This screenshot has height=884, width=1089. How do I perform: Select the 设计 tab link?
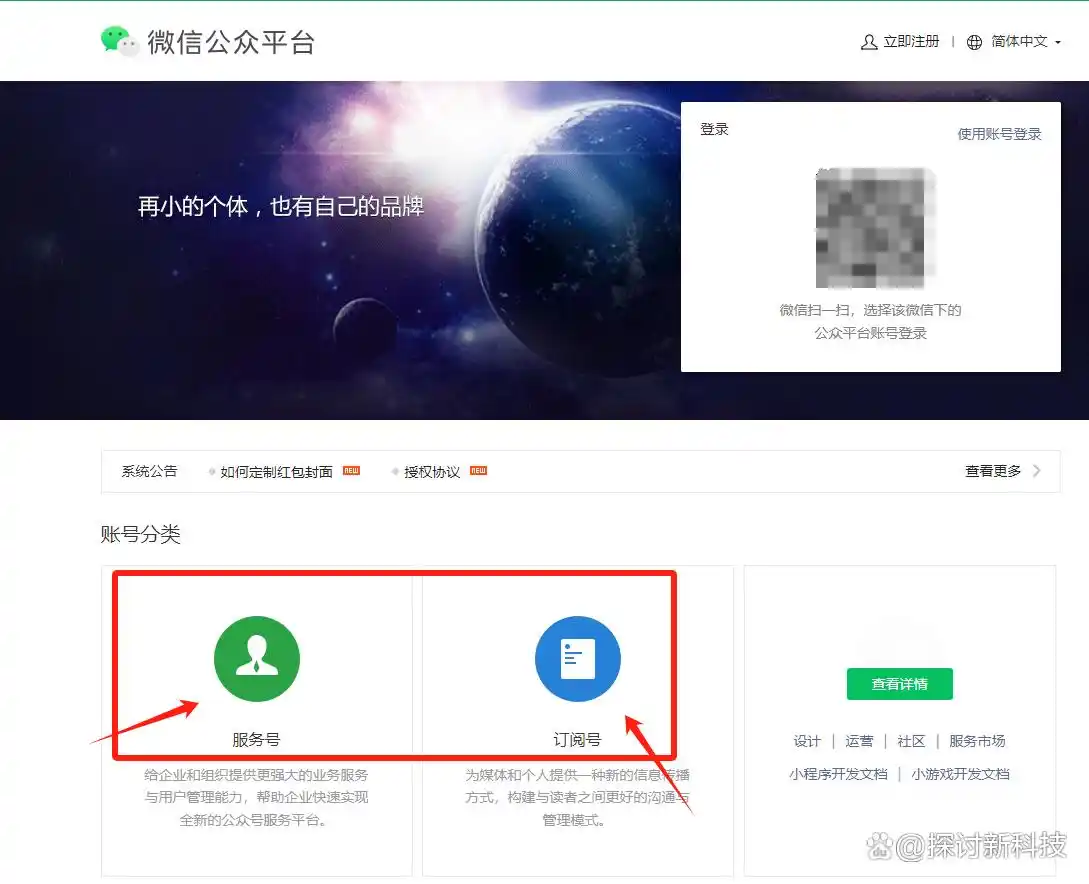coord(807,741)
